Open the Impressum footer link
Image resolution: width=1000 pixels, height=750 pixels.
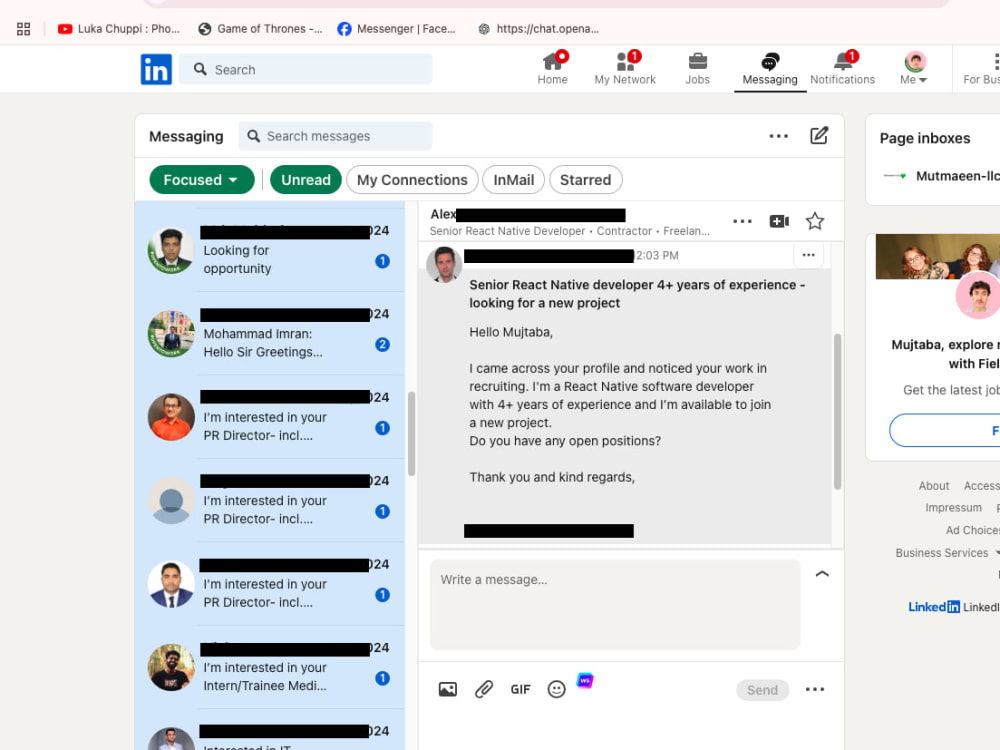point(953,508)
